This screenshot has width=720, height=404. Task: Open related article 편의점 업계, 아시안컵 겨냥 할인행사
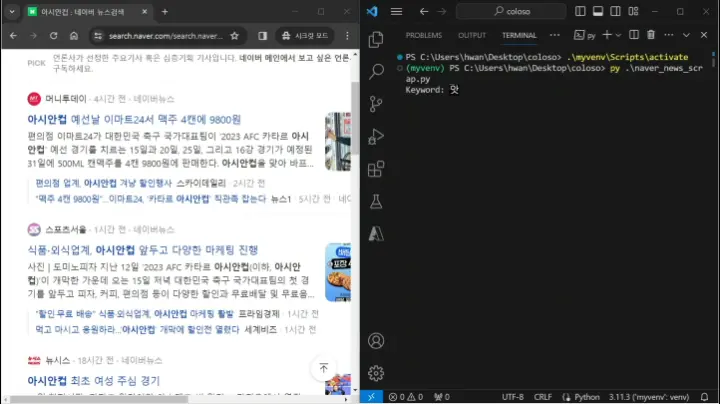point(104,183)
